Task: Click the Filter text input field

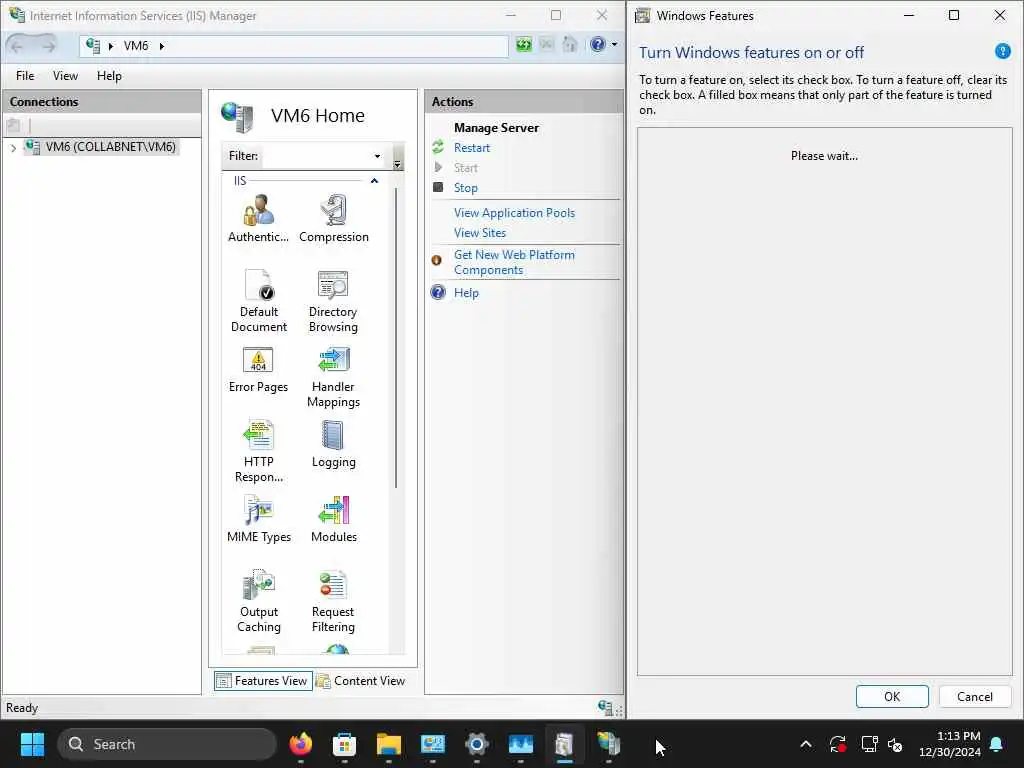Action: (315, 156)
